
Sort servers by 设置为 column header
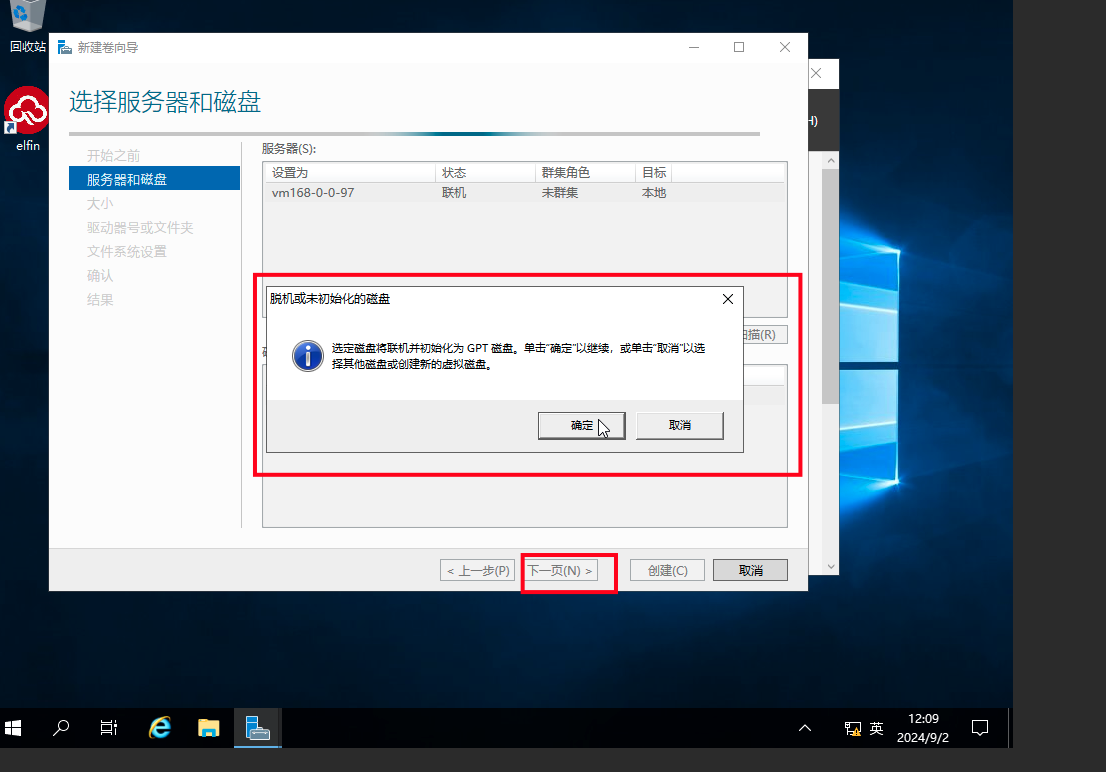(350, 173)
